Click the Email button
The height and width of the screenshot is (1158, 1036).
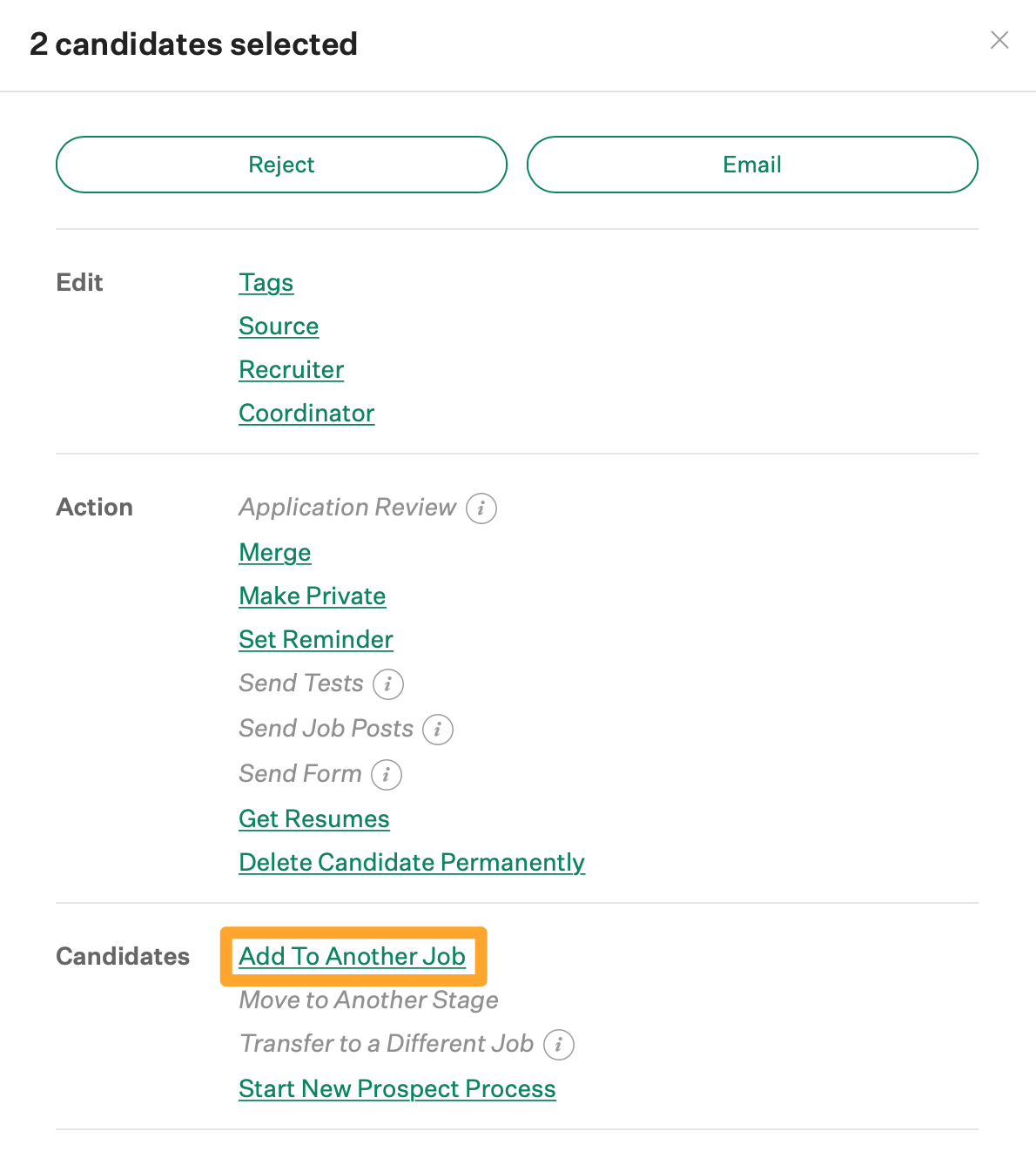point(752,165)
